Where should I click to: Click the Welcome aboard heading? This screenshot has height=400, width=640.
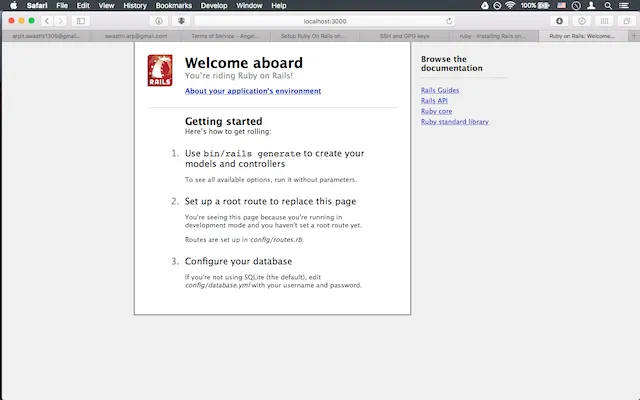click(244, 63)
